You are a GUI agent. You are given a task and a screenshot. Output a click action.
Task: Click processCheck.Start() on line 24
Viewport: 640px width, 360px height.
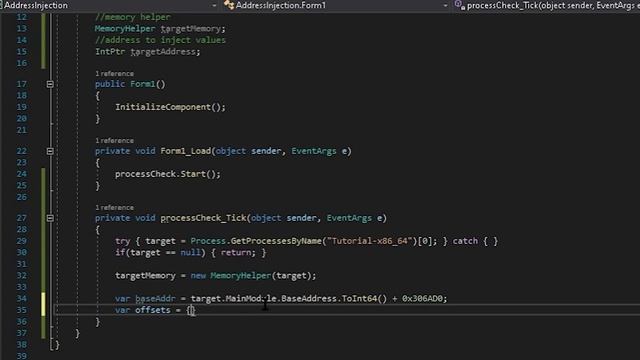pos(167,174)
